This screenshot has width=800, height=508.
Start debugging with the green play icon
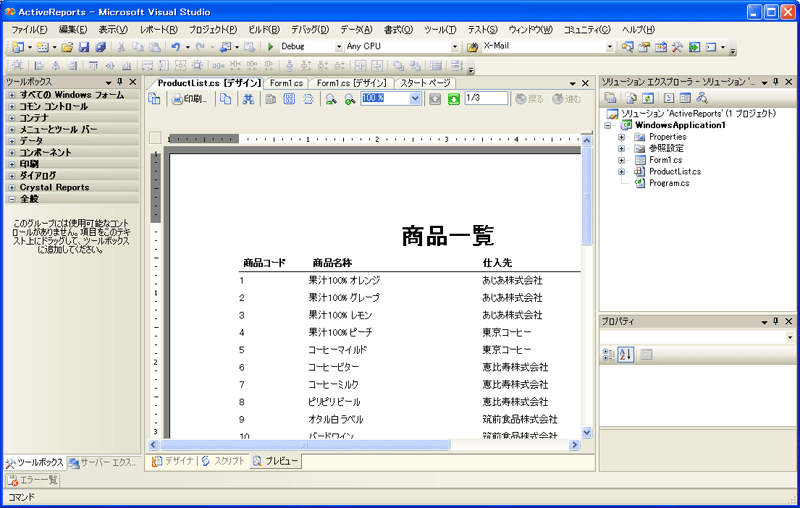270,47
